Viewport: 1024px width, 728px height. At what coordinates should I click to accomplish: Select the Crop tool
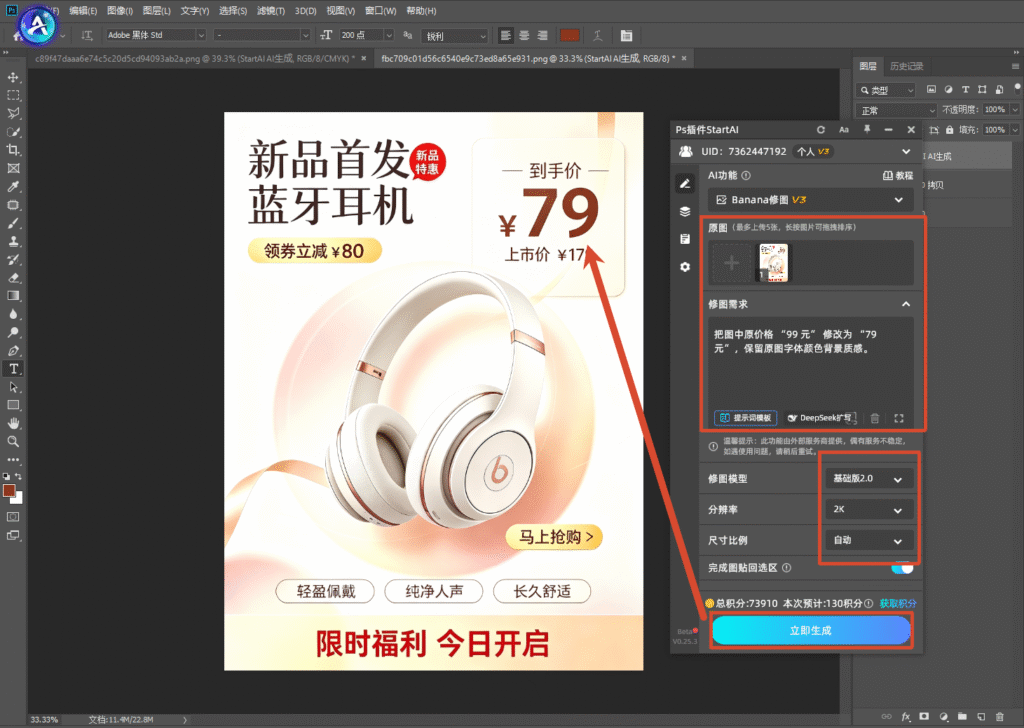(13, 150)
